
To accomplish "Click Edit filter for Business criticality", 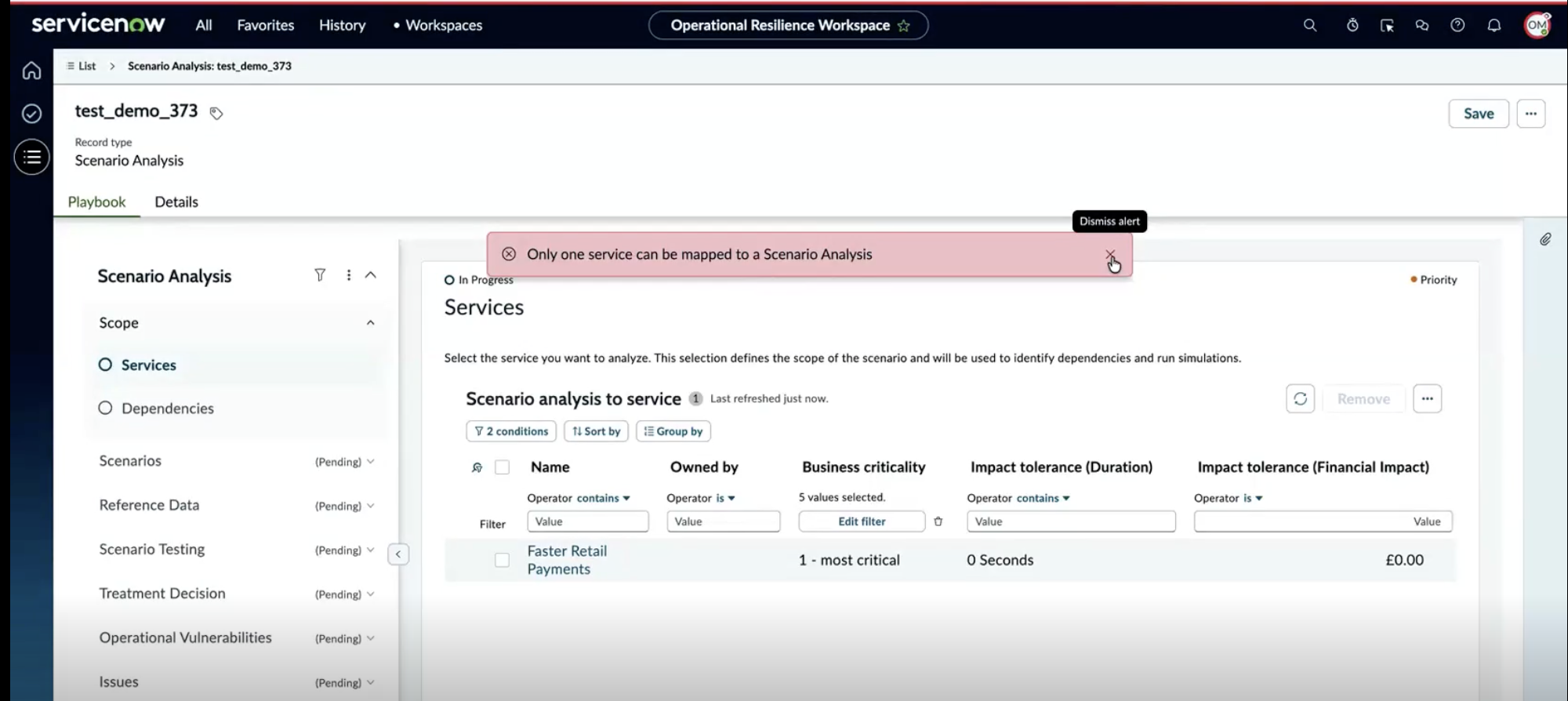I will click(862, 521).
